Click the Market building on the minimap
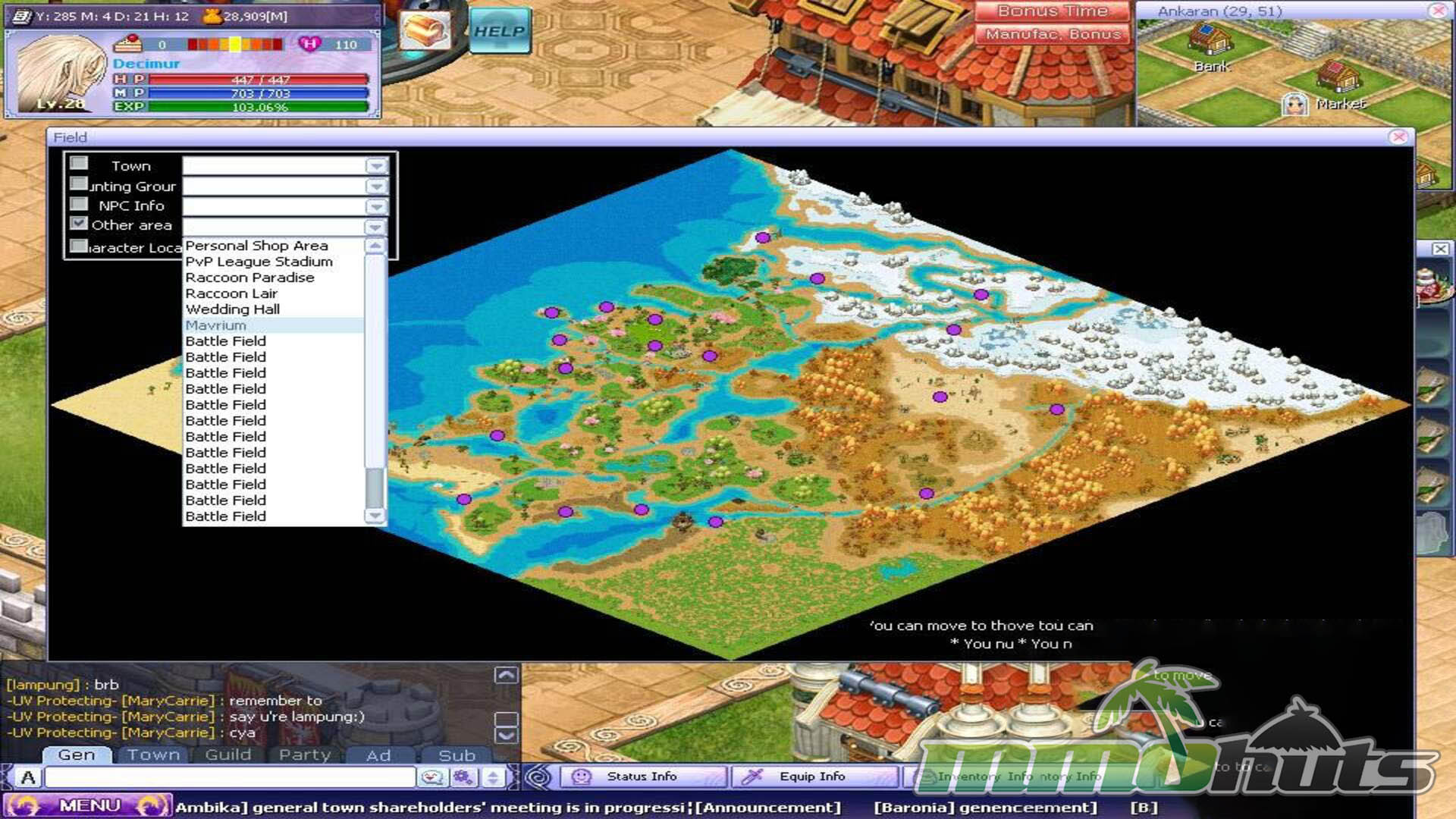1456x819 pixels. click(x=1338, y=77)
